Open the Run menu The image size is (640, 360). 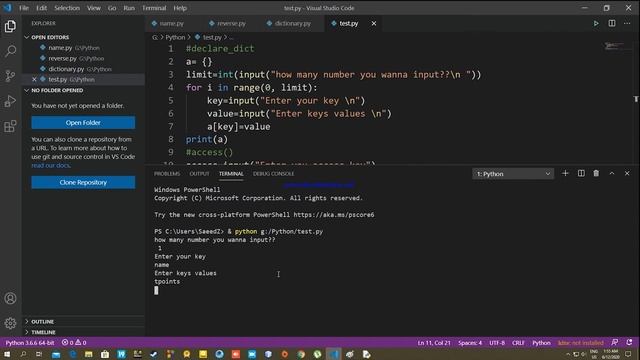pyautogui.click(x=129, y=8)
